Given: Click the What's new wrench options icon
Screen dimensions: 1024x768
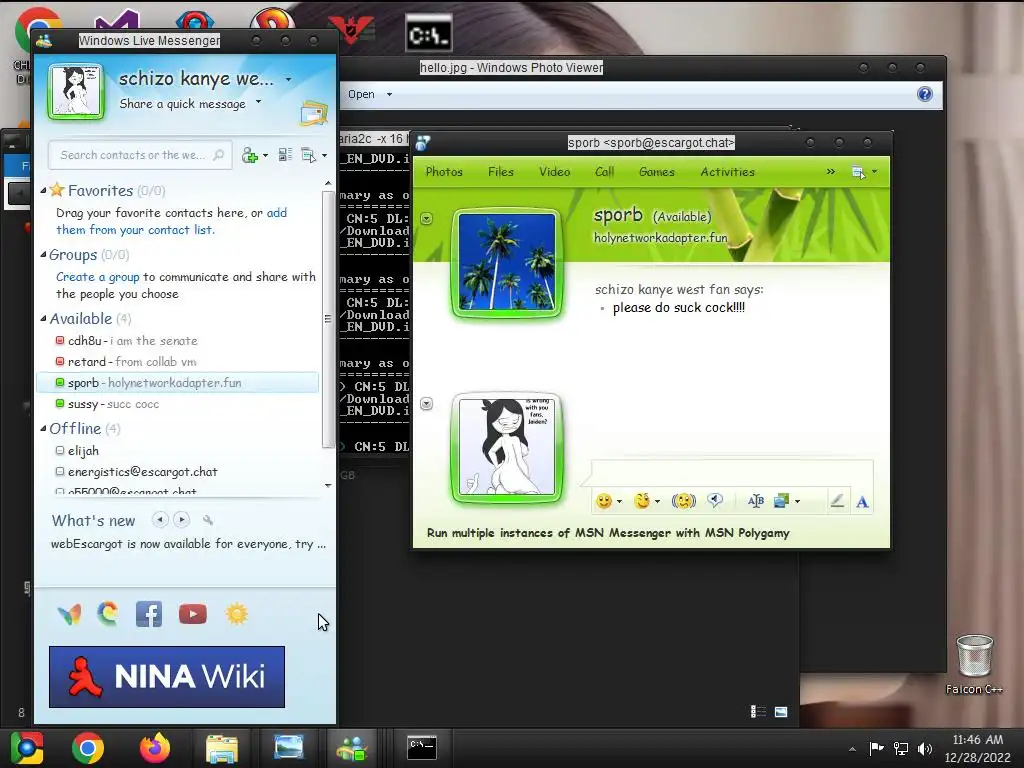Looking at the screenshot, I should tap(208, 520).
